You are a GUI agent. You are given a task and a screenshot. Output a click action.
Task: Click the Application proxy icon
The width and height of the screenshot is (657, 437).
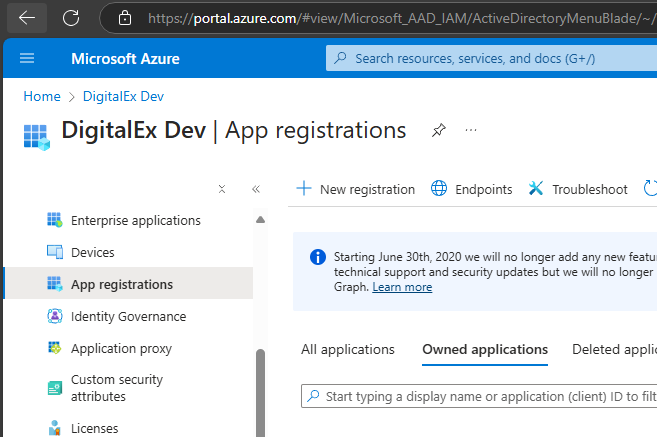55,348
